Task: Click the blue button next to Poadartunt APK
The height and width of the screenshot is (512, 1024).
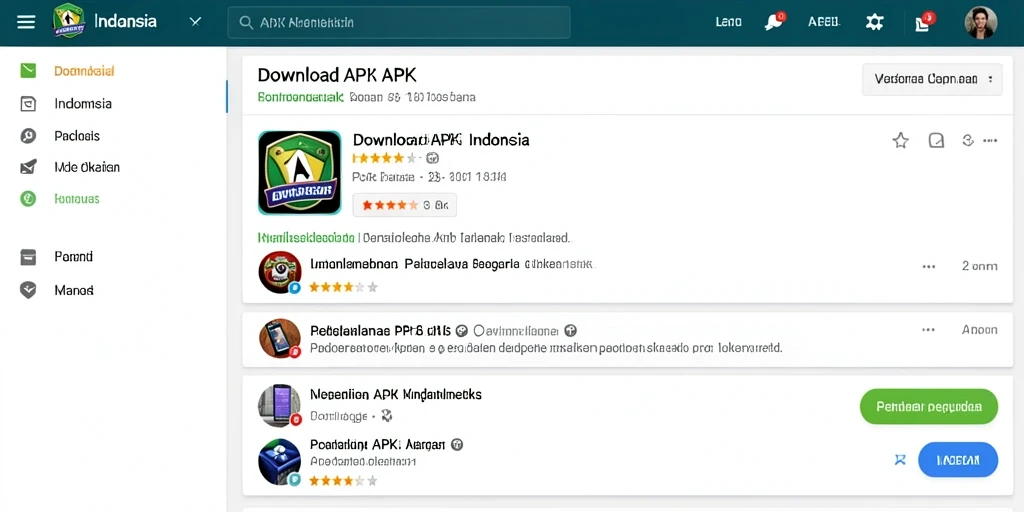Action: point(957,460)
